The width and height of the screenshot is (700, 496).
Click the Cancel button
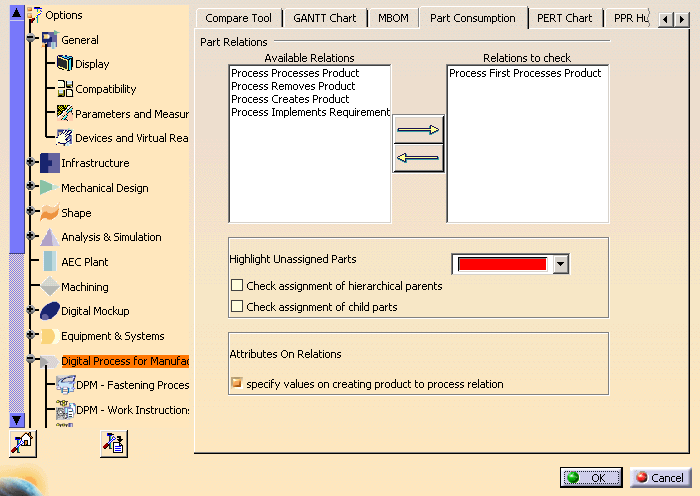pos(659,478)
